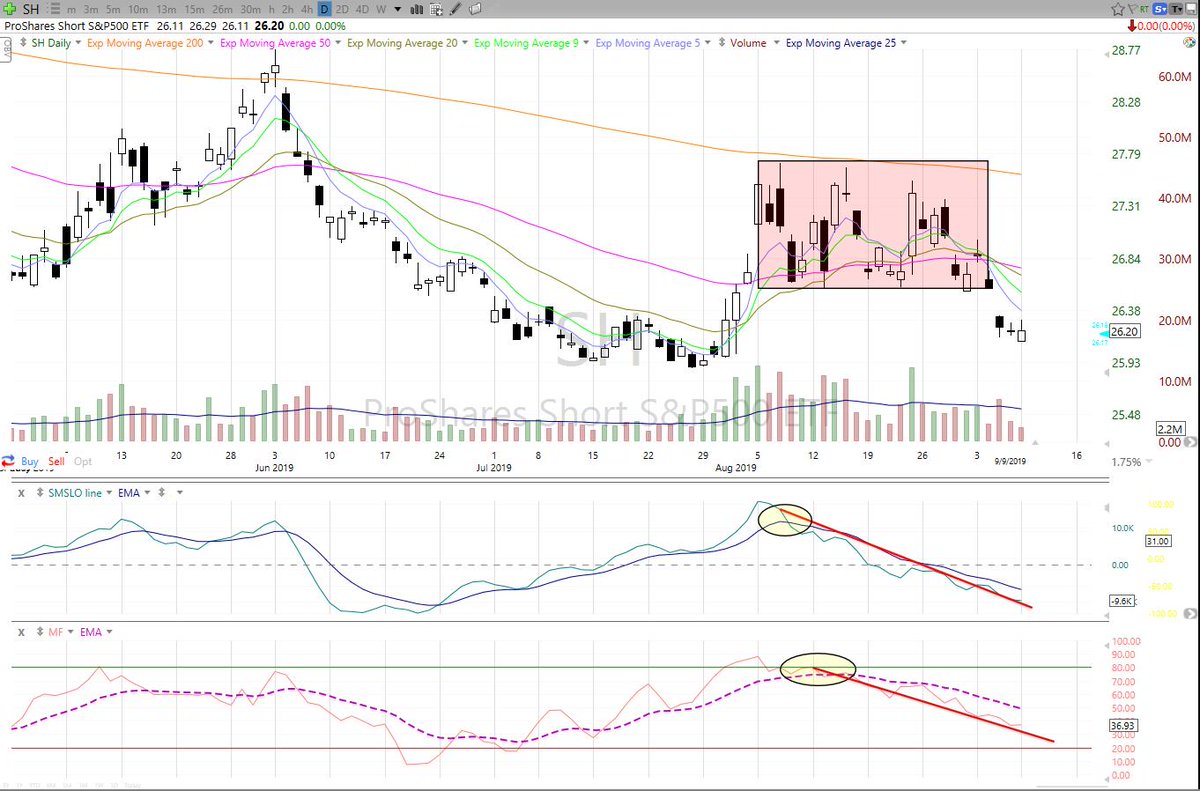
Task: Select the 30m timeframe tab
Action: (252, 9)
